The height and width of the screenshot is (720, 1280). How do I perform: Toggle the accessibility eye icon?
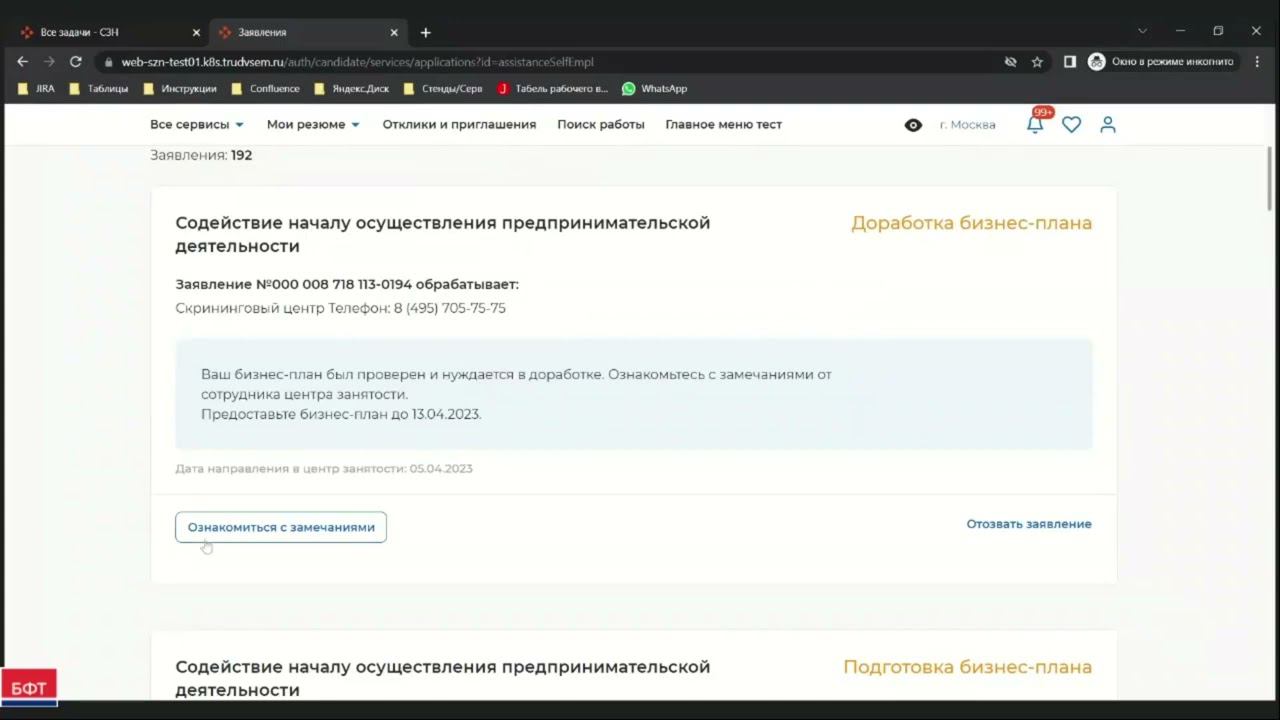pos(913,125)
